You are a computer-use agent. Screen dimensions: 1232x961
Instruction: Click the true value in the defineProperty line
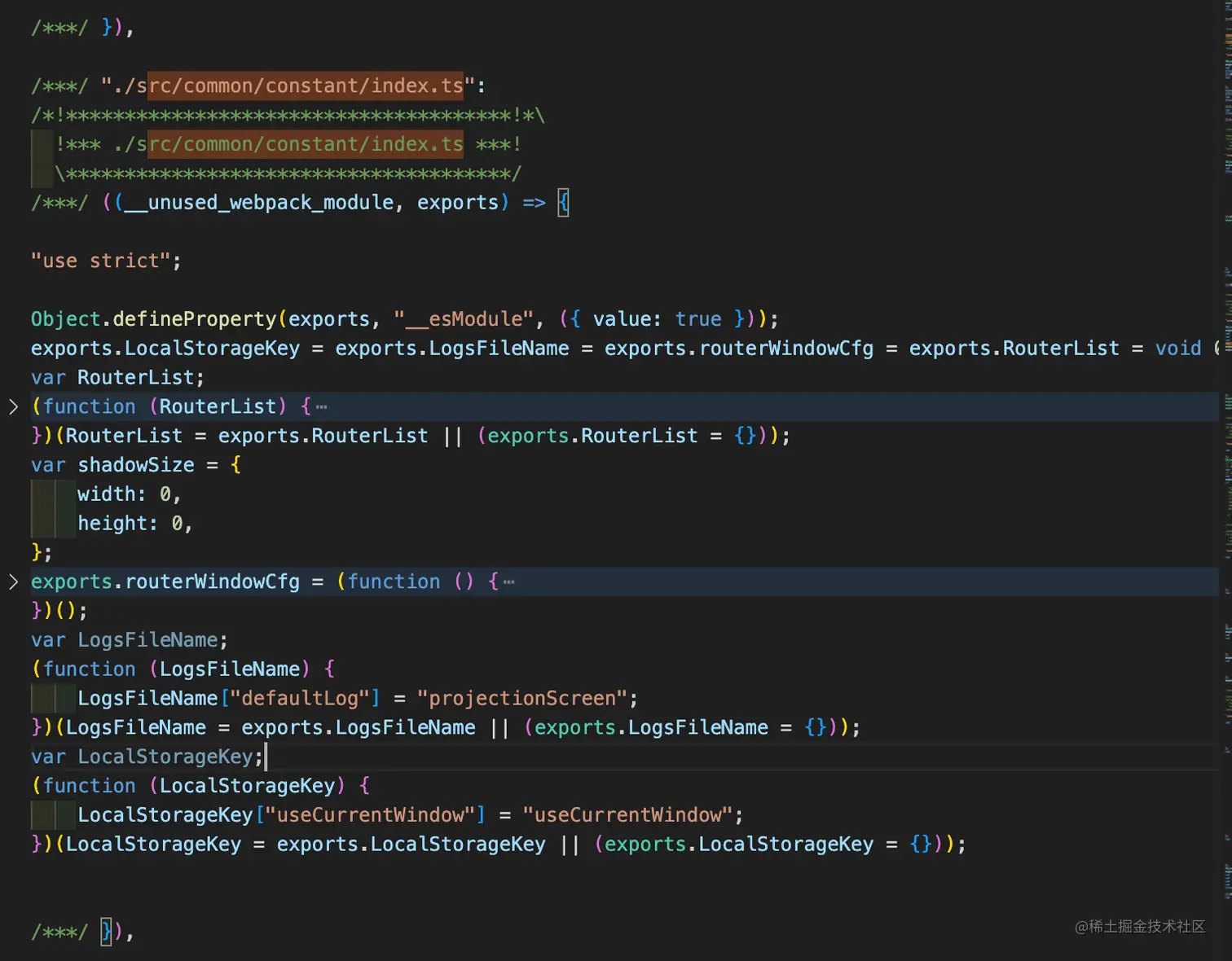[x=698, y=319]
